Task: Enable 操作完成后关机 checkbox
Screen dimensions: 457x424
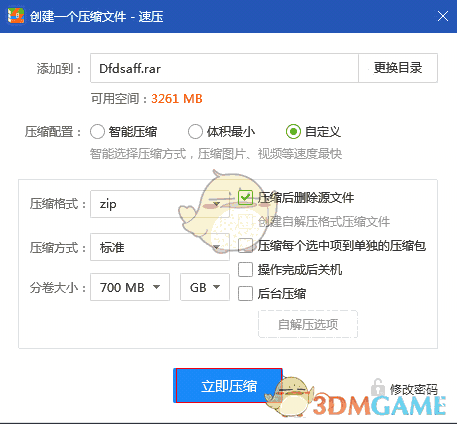Action: (245, 270)
